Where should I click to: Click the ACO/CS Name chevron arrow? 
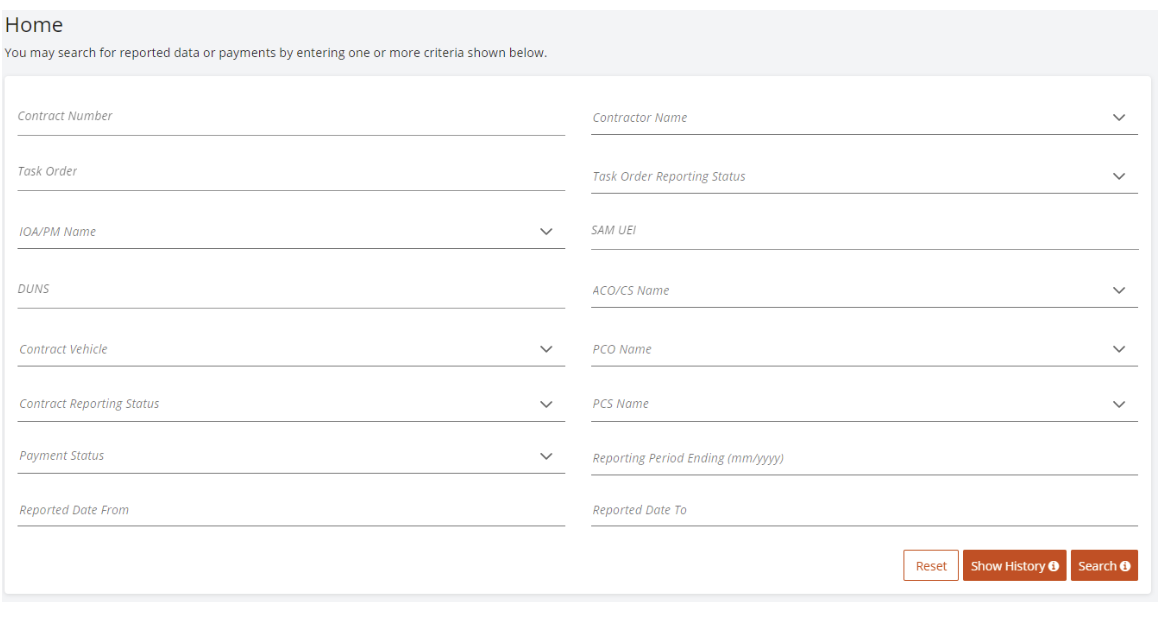(x=1119, y=291)
